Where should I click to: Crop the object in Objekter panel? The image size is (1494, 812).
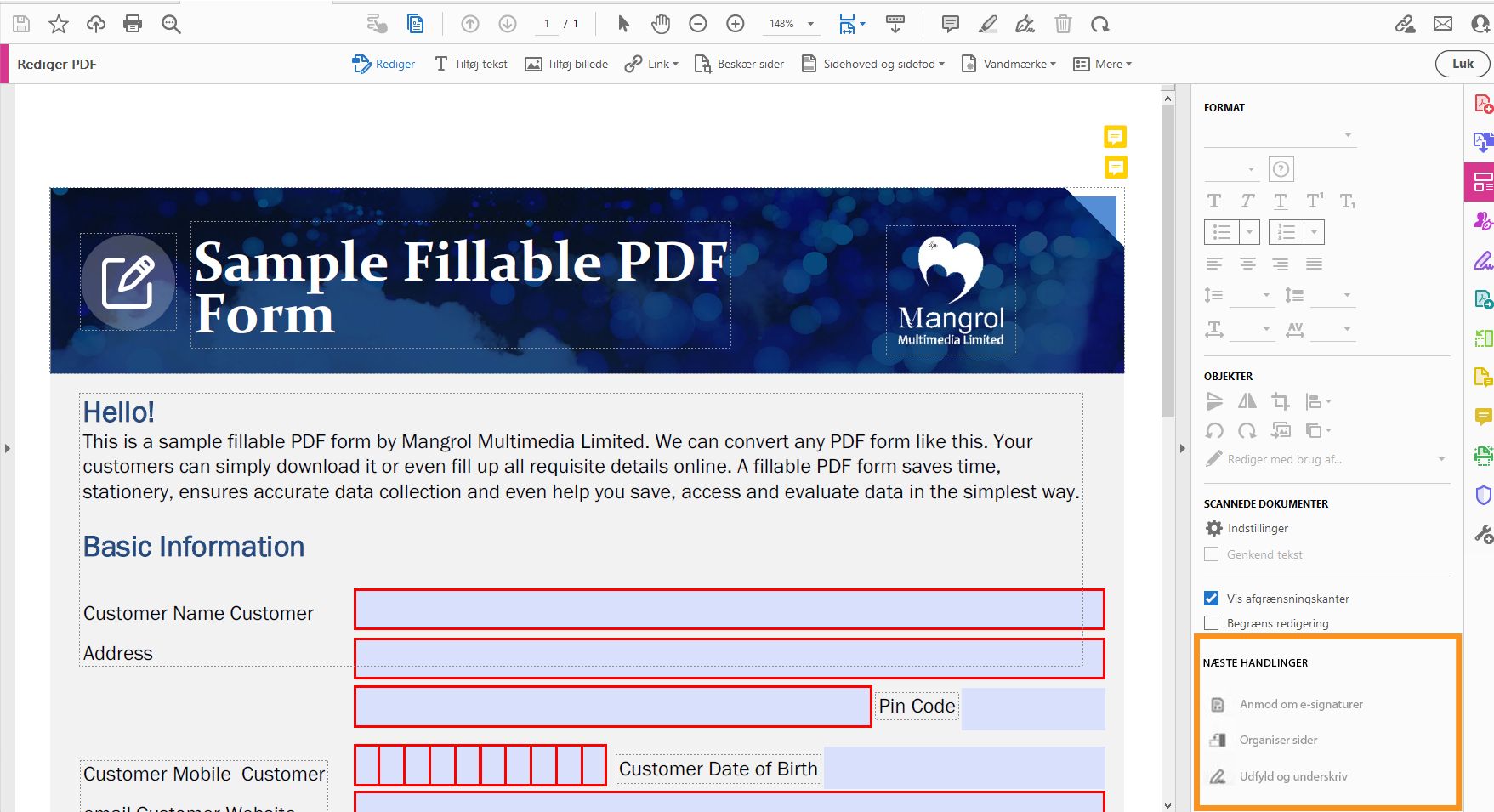pyautogui.click(x=1281, y=400)
